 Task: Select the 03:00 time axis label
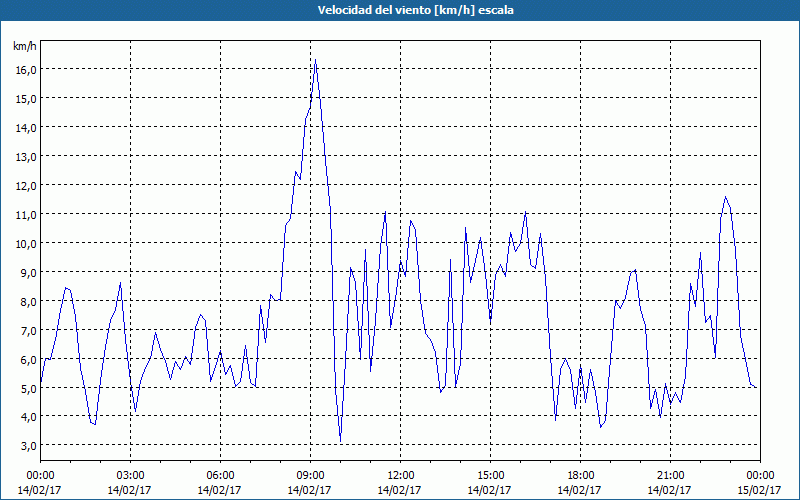click(x=131, y=476)
